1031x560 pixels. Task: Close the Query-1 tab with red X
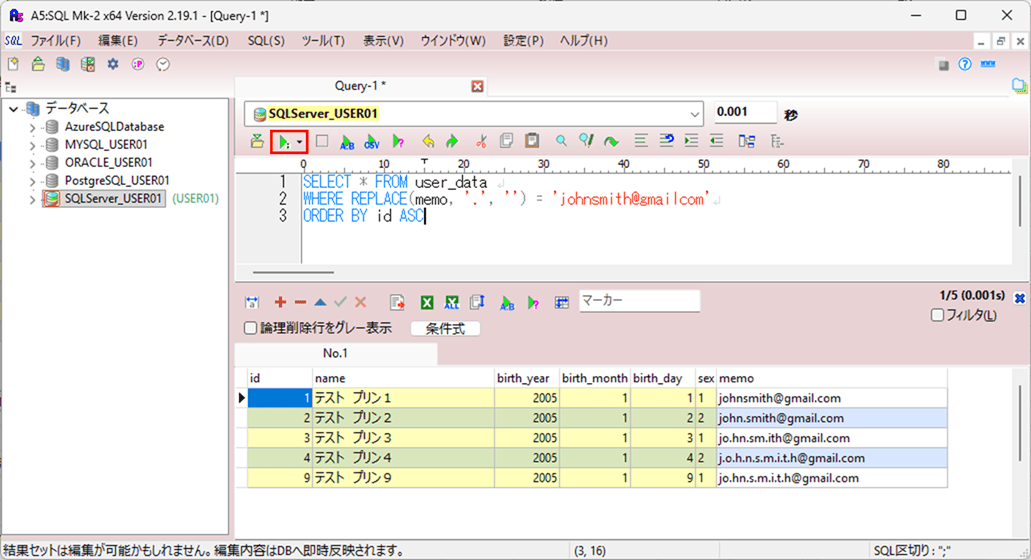[477, 86]
